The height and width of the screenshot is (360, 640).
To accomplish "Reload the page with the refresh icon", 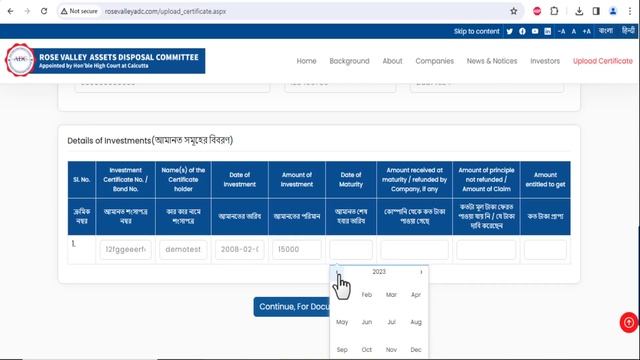I will coord(44,11).
